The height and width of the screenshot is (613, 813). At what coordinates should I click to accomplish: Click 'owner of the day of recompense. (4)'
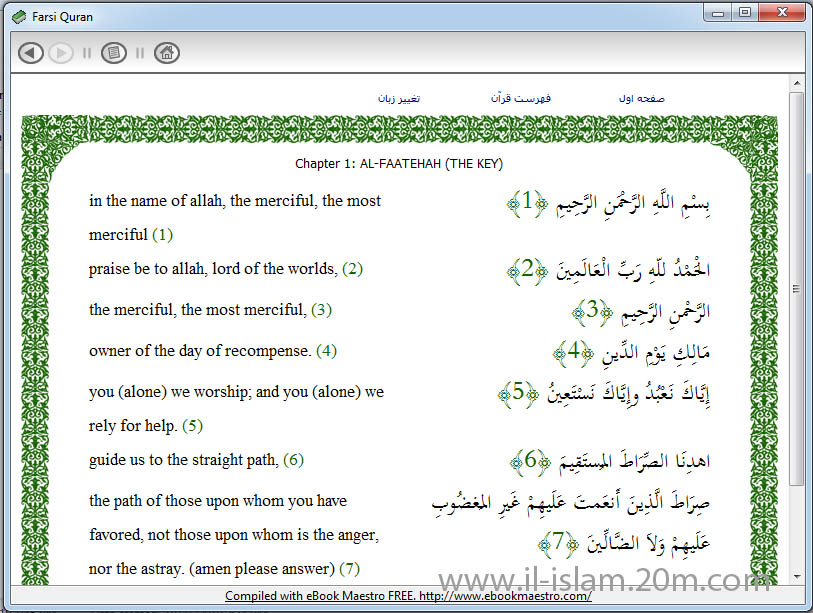click(x=213, y=351)
